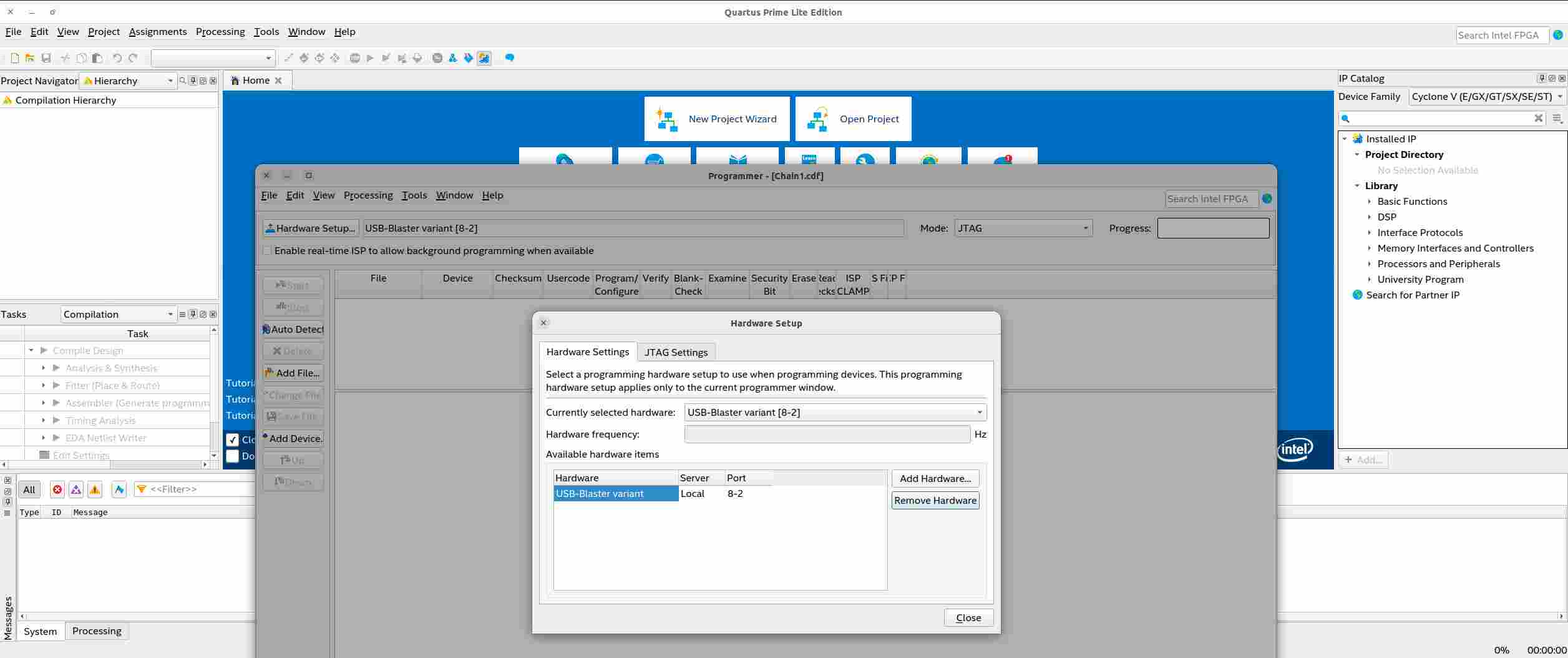Close the Home tab with its X
This screenshot has height=658, width=1568.
click(x=278, y=81)
